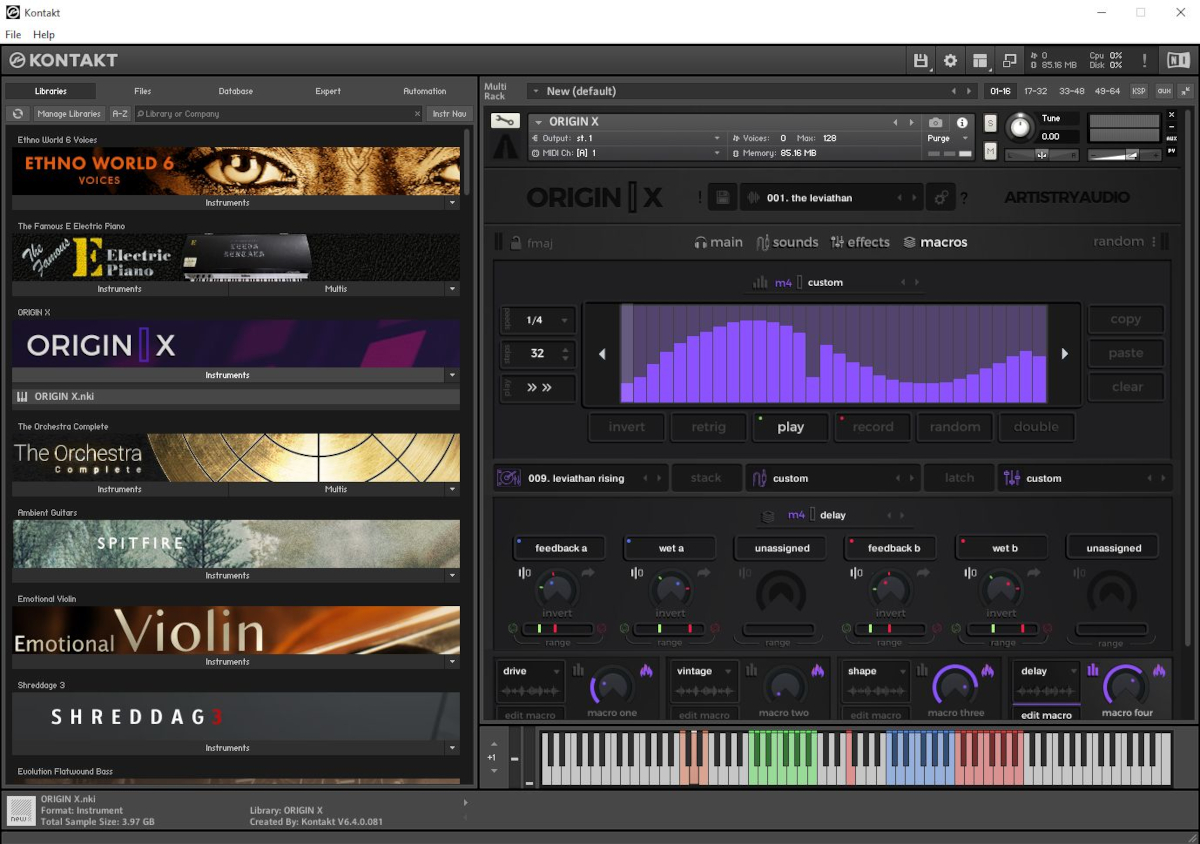
Task: Switch to the Database tab
Action: (236, 91)
